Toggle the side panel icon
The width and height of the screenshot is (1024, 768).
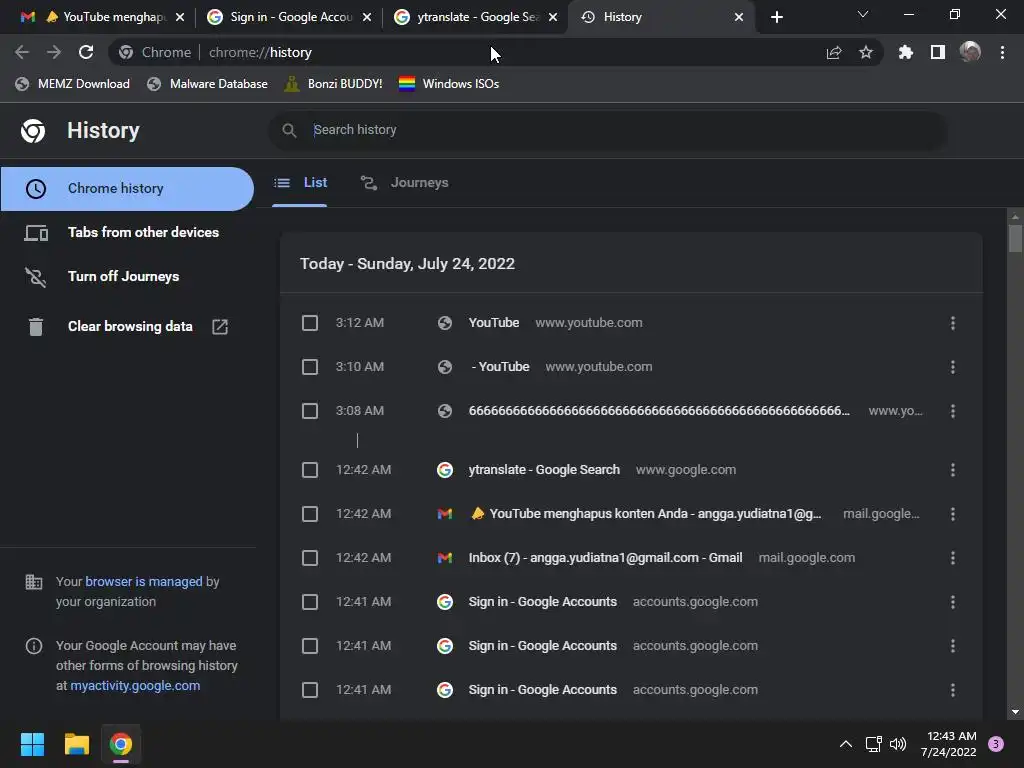tap(938, 52)
